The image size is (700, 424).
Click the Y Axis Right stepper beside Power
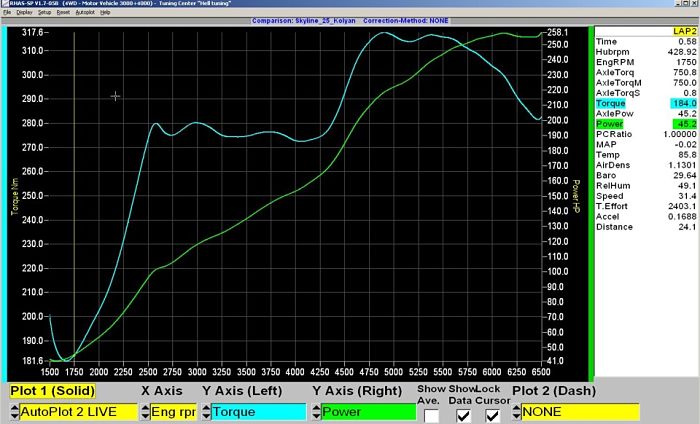coord(316,412)
